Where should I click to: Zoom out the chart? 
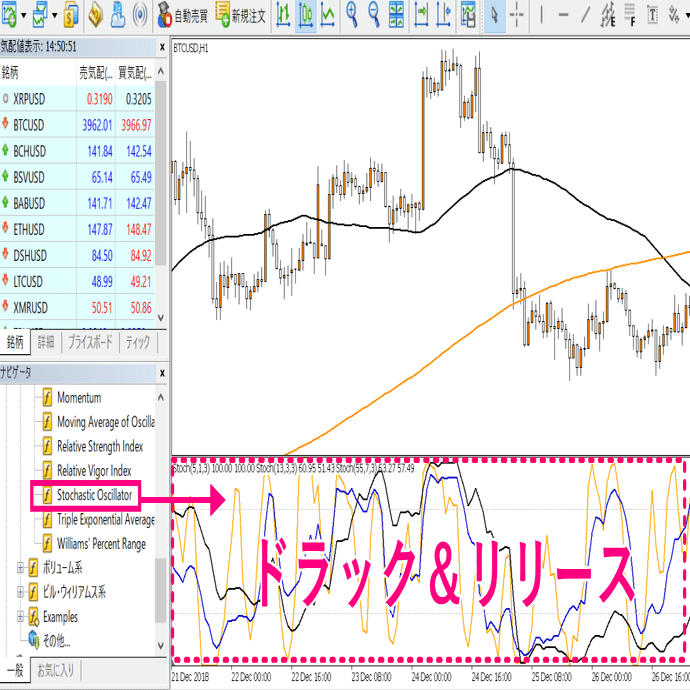point(374,15)
